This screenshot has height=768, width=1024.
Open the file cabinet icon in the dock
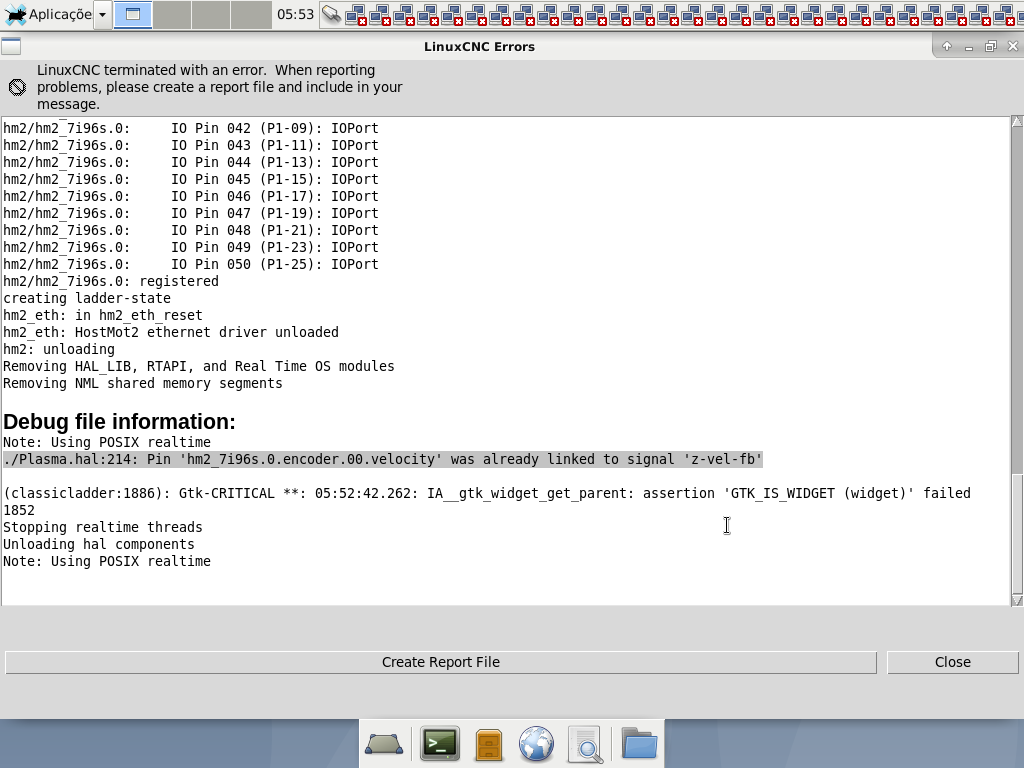488,744
